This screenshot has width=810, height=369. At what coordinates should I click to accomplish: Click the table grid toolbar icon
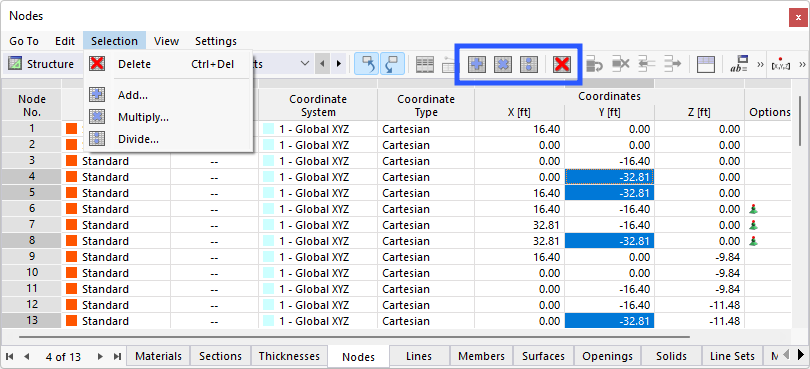point(425,65)
